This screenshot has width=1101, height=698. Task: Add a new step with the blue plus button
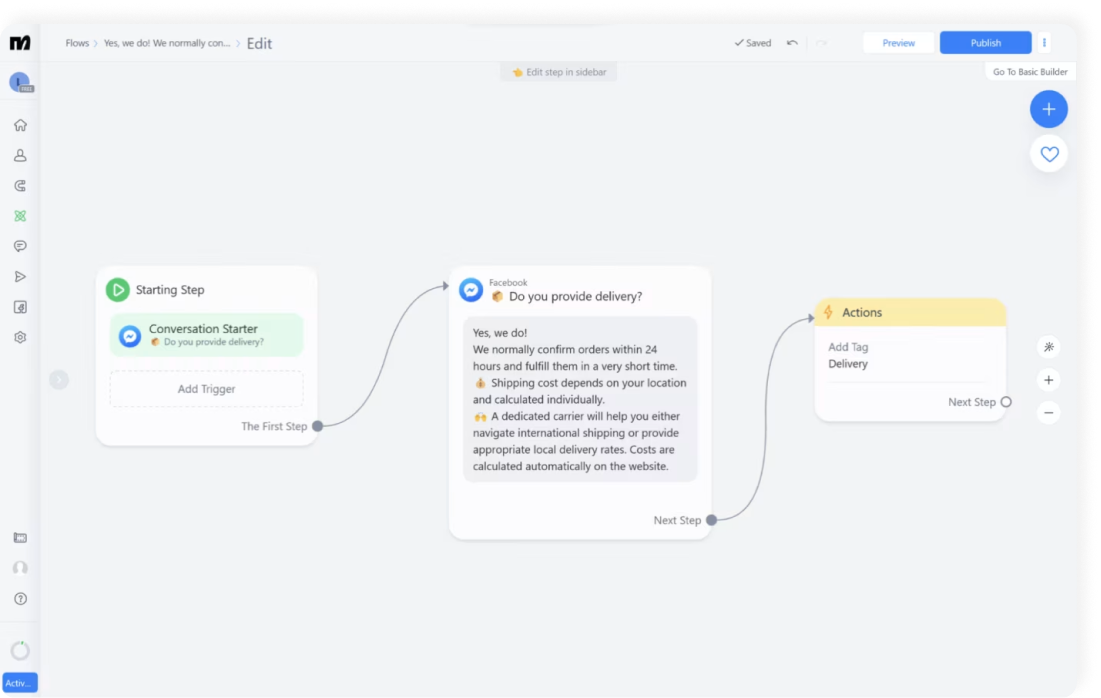(x=1049, y=109)
